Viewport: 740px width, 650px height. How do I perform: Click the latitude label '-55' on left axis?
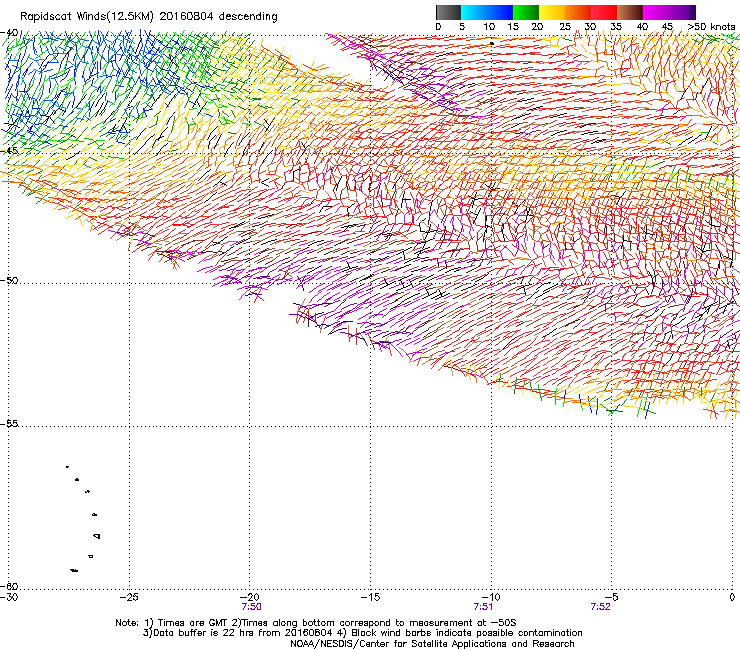pos(9,424)
